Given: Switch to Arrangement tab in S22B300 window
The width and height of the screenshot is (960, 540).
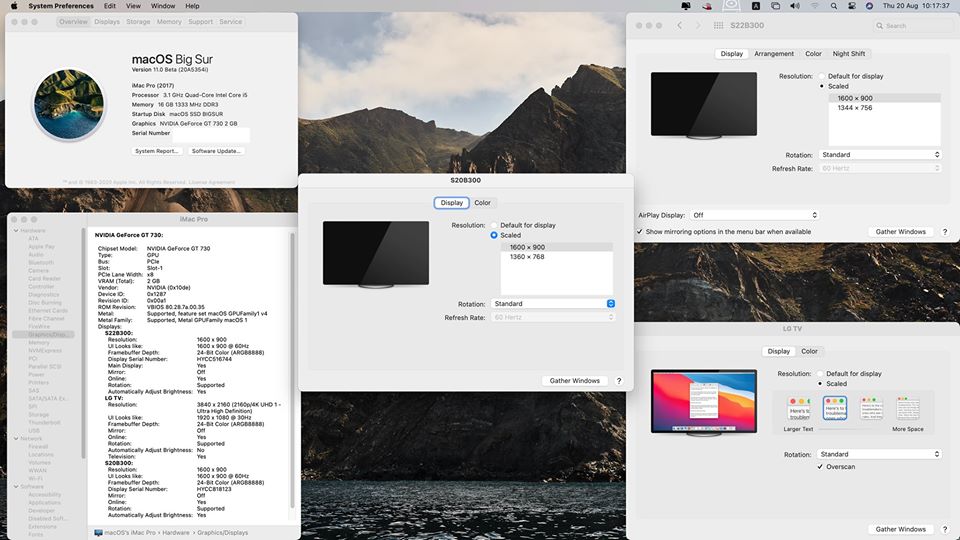Looking at the screenshot, I should tap(774, 54).
